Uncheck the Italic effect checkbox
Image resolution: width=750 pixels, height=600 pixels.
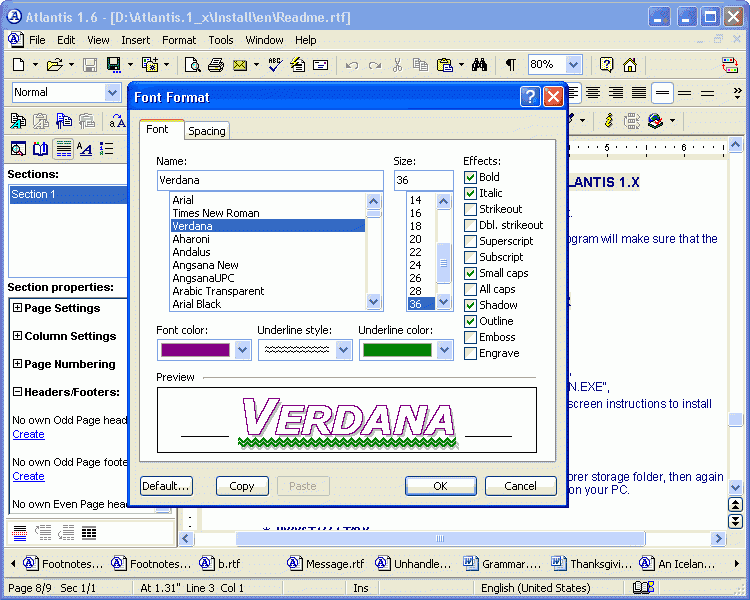pyautogui.click(x=470, y=193)
